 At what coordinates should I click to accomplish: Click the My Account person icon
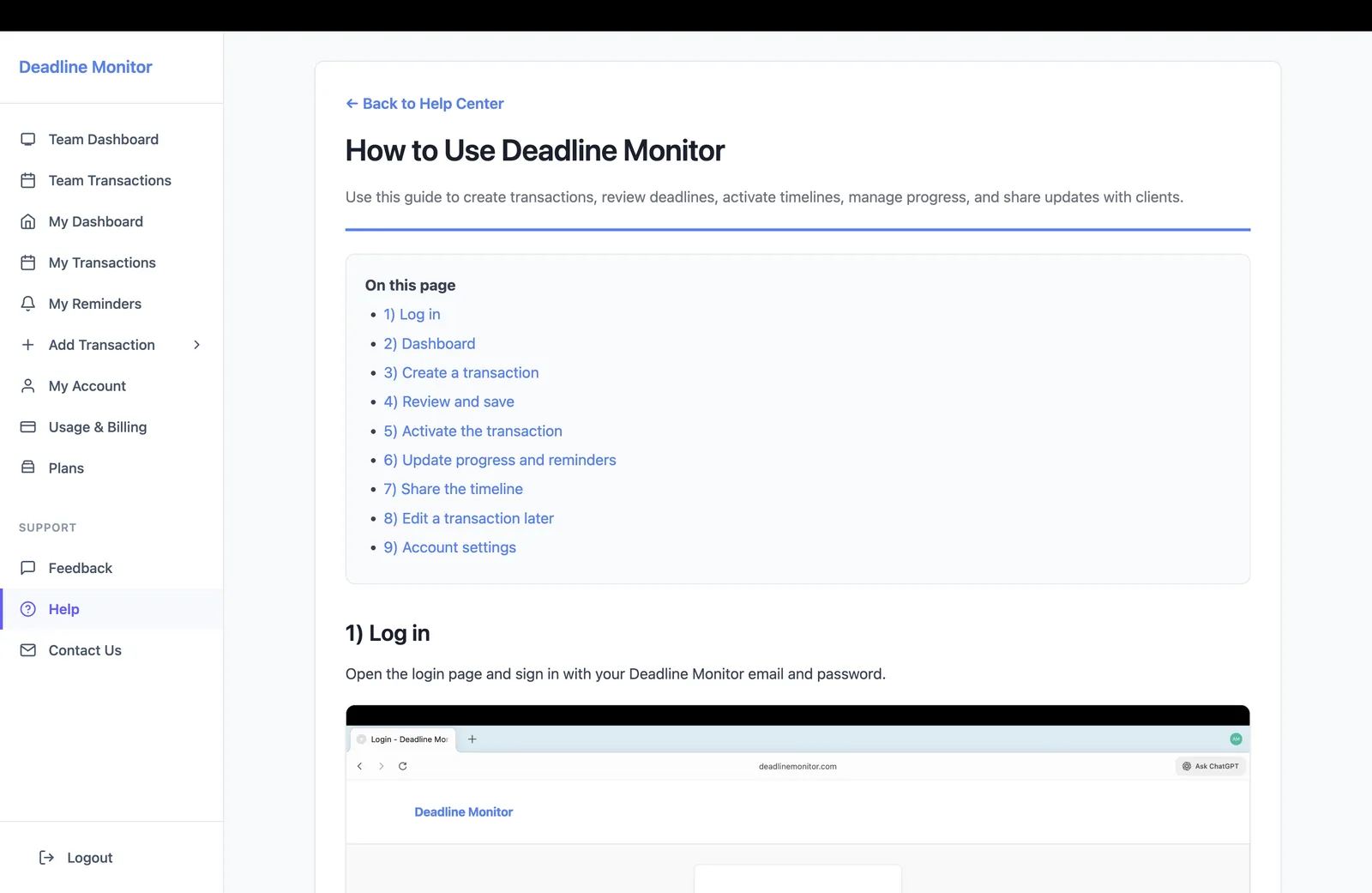tap(28, 386)
